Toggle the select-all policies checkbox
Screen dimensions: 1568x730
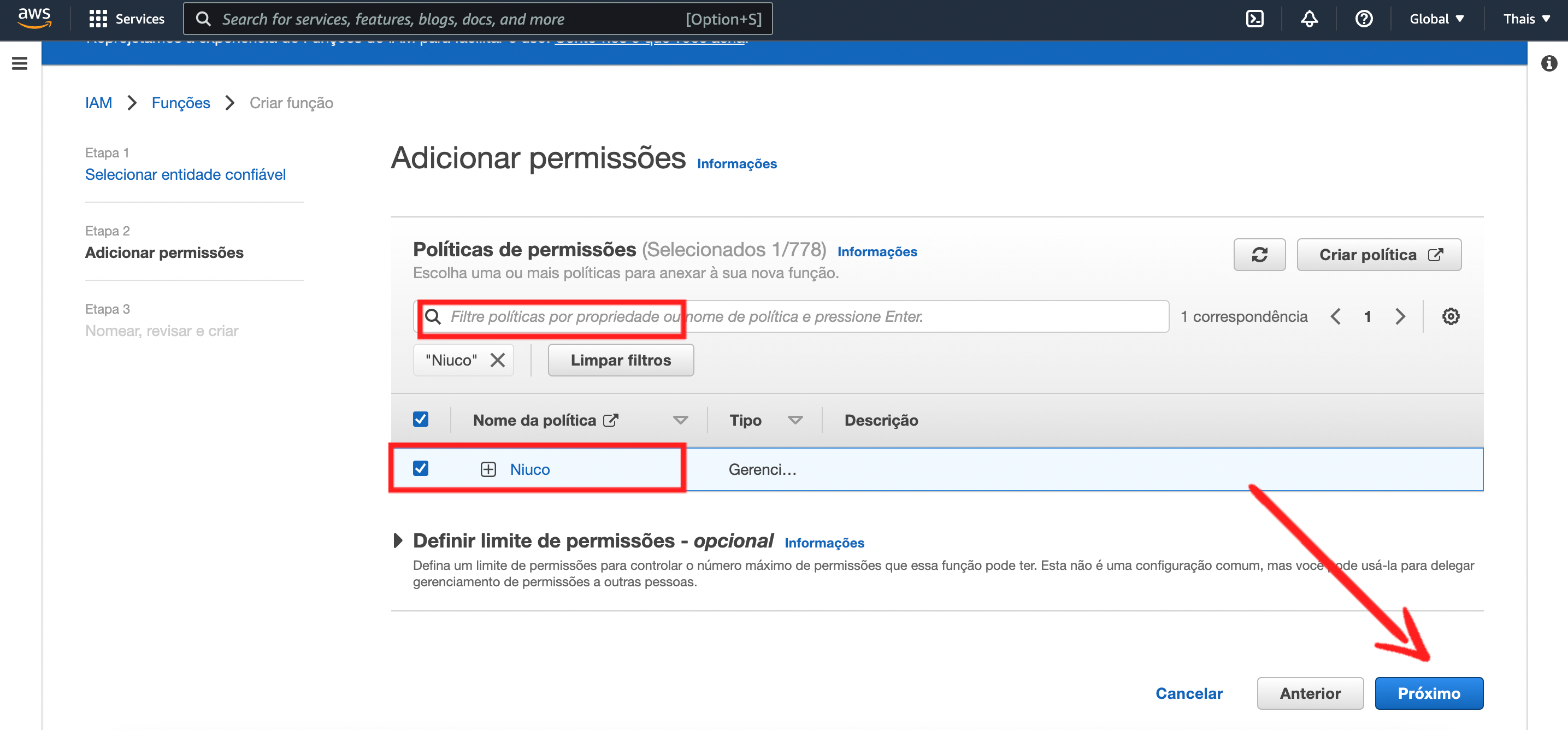coord(420,420)
